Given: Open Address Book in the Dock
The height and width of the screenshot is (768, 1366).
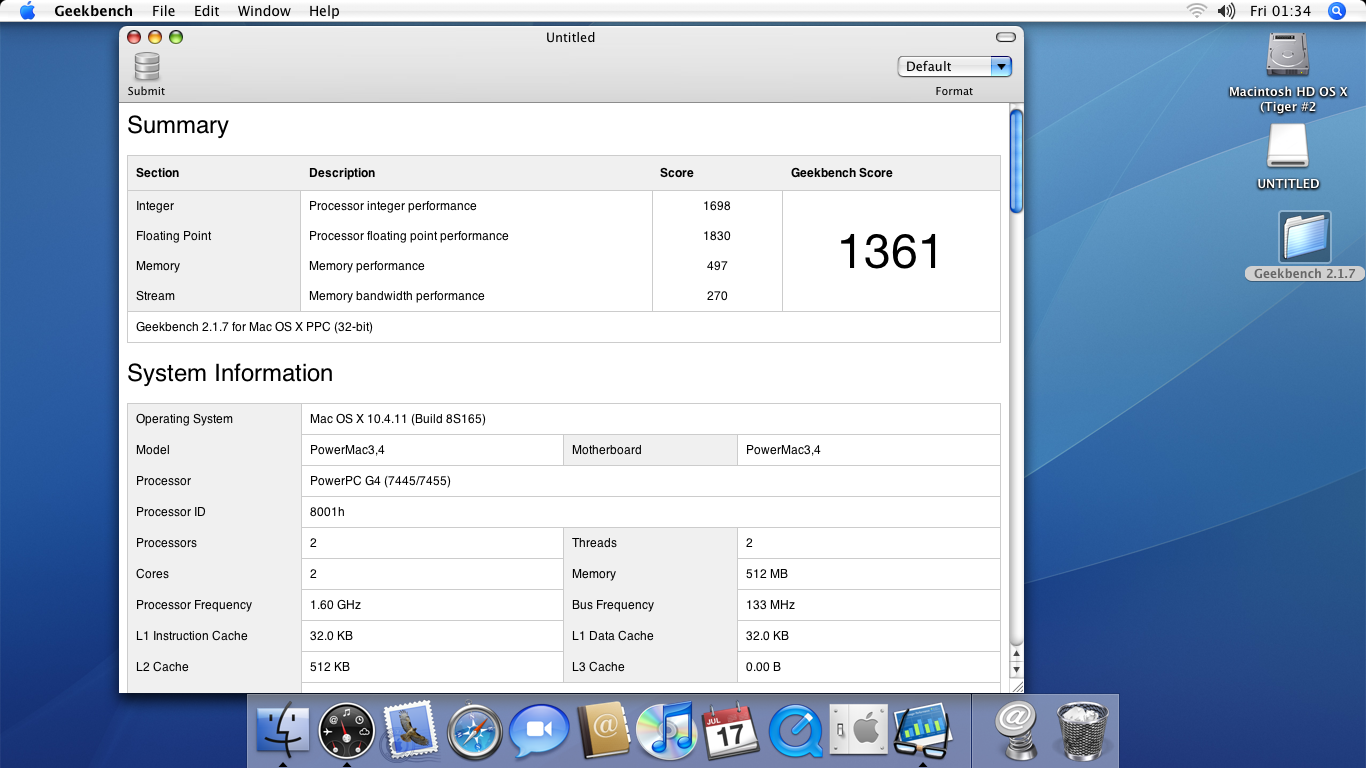Looking at the screenshot, I should pos(604,731).
